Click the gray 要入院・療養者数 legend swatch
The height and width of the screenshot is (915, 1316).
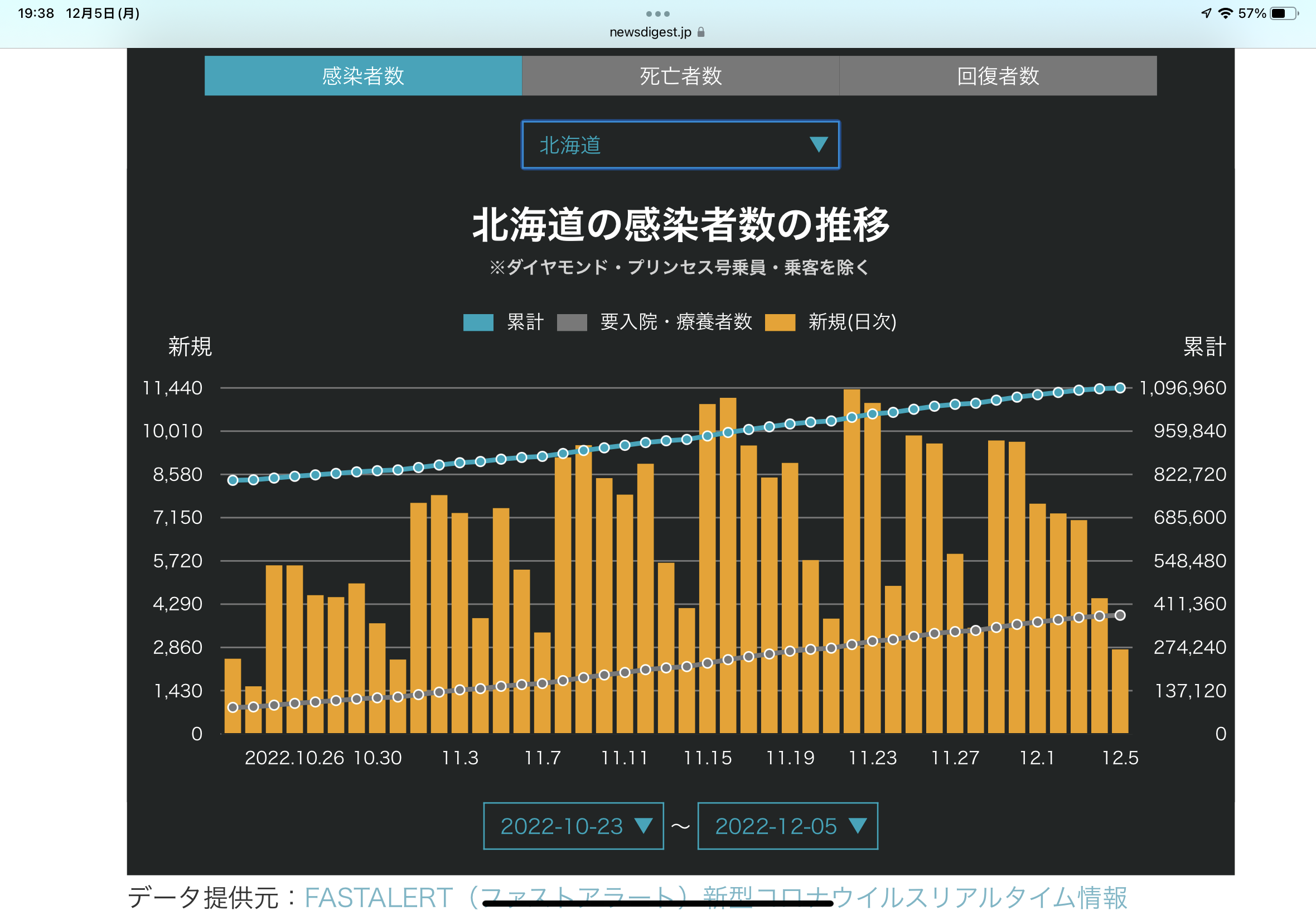click(572, 322)
